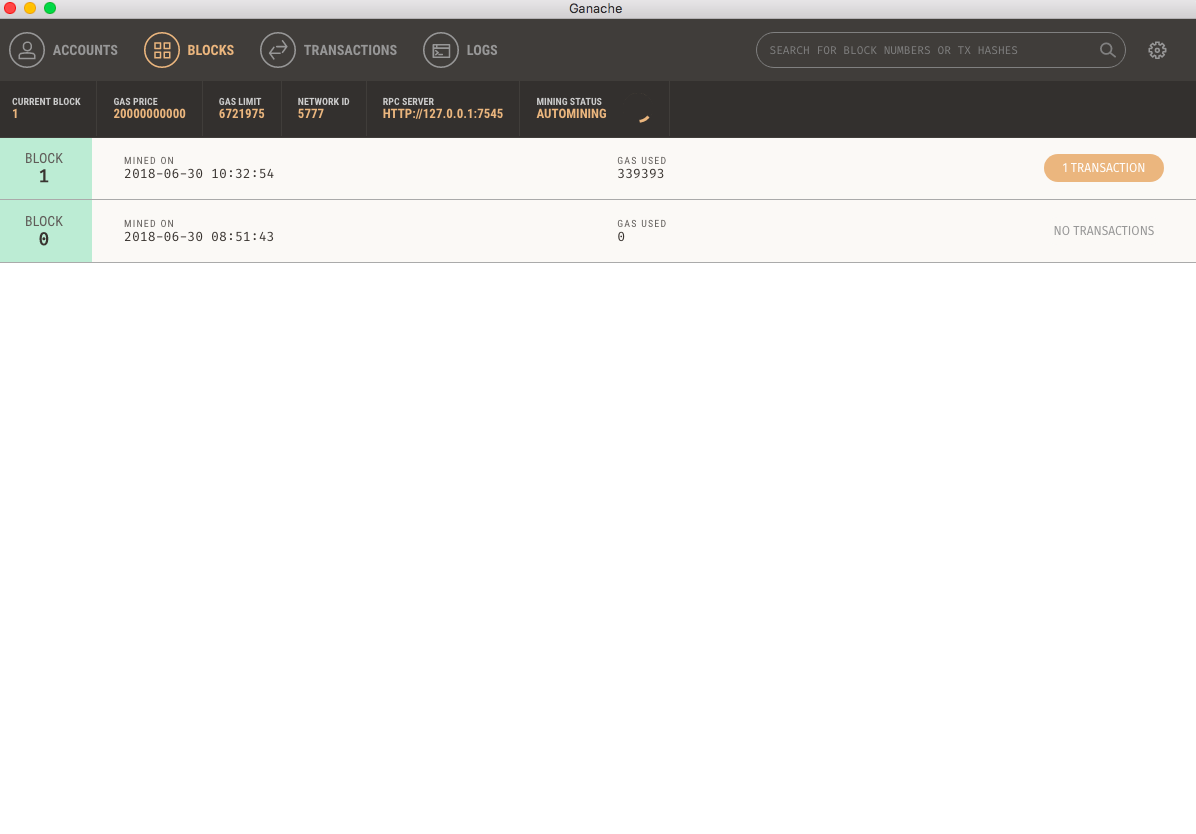
Task: Select the Blocks grid icon
Action: pyautogui.click(x=162, y=50)
